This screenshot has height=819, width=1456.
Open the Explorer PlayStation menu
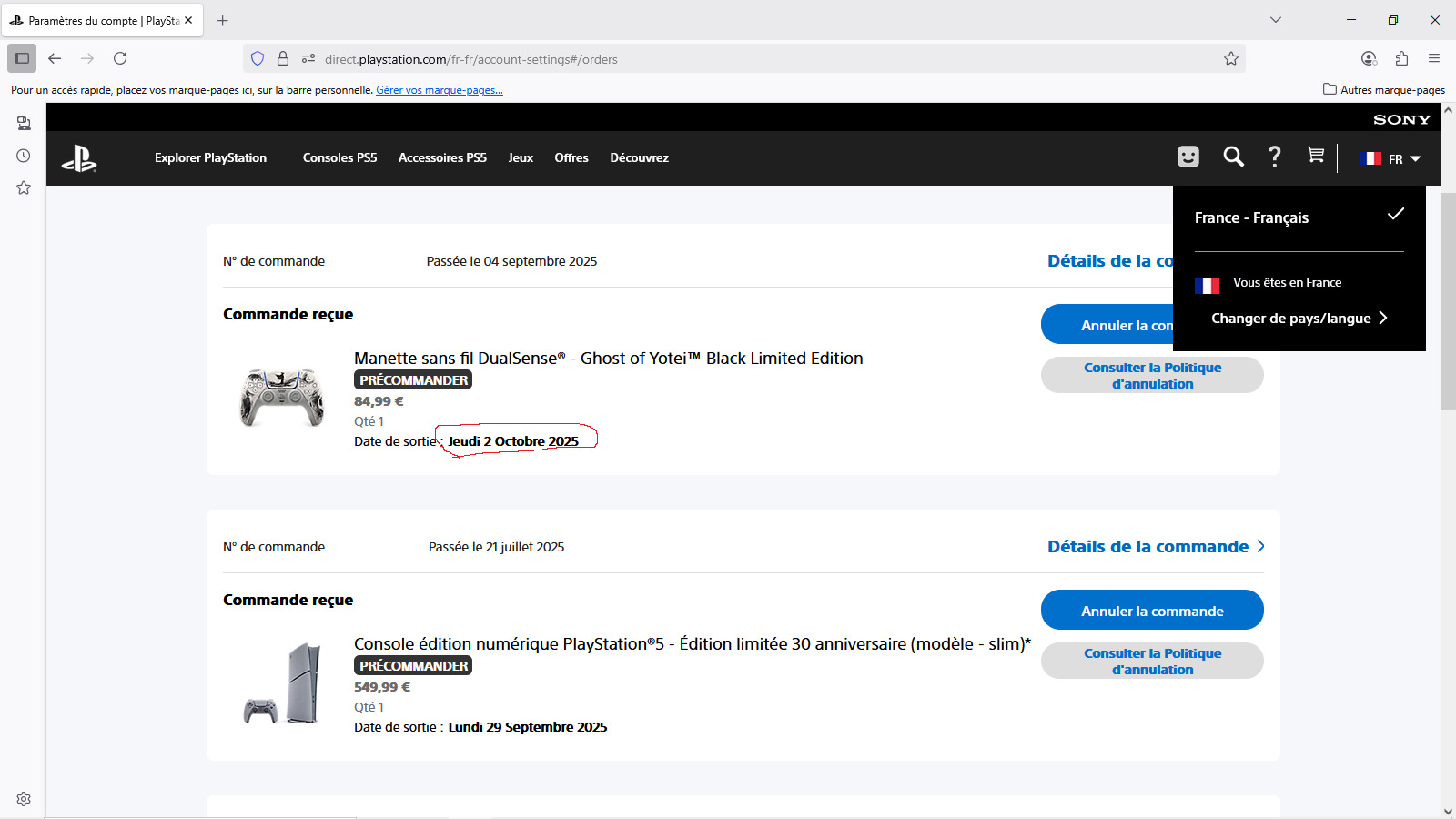tap(210, 157)
